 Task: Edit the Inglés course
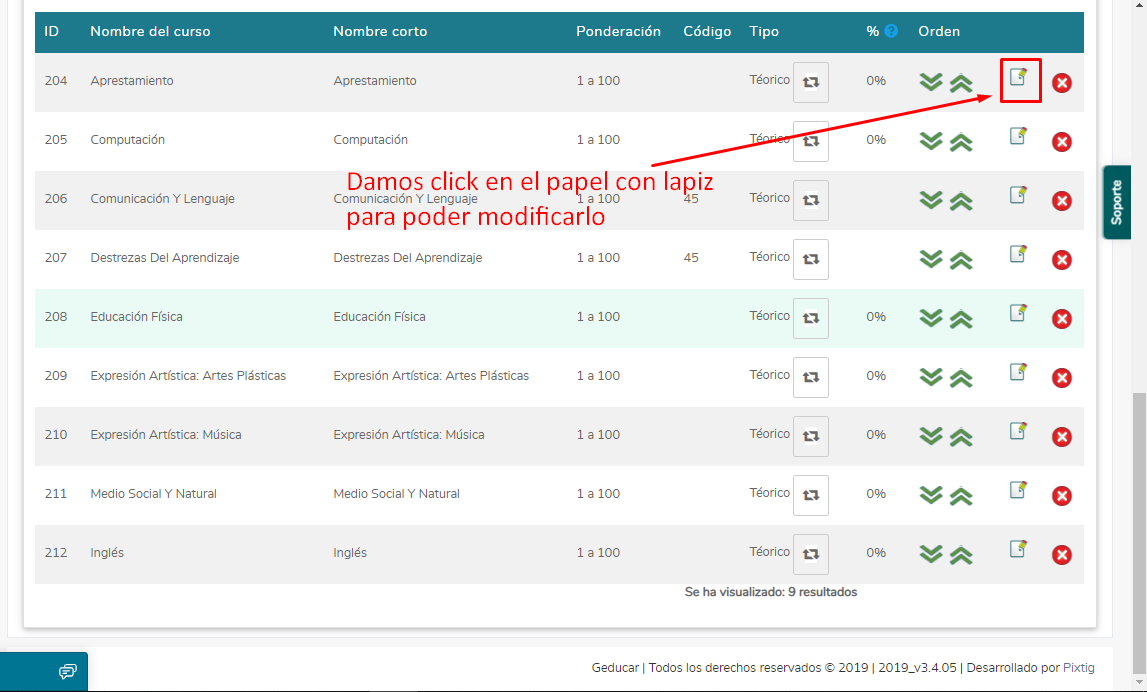tap(1018, 549)
